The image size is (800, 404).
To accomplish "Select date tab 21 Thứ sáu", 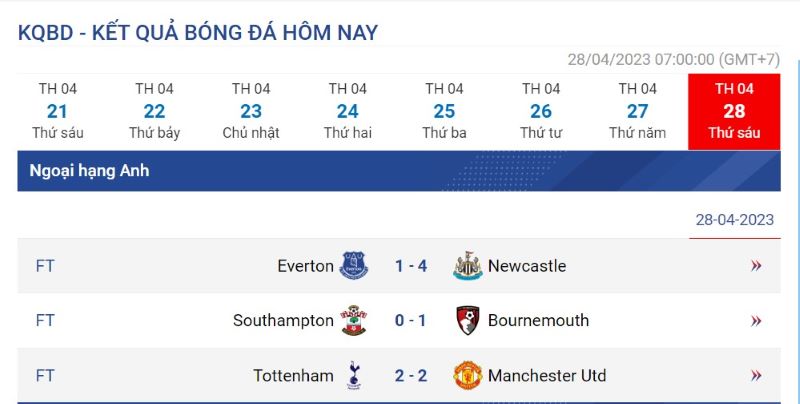I will pos(57,111).
